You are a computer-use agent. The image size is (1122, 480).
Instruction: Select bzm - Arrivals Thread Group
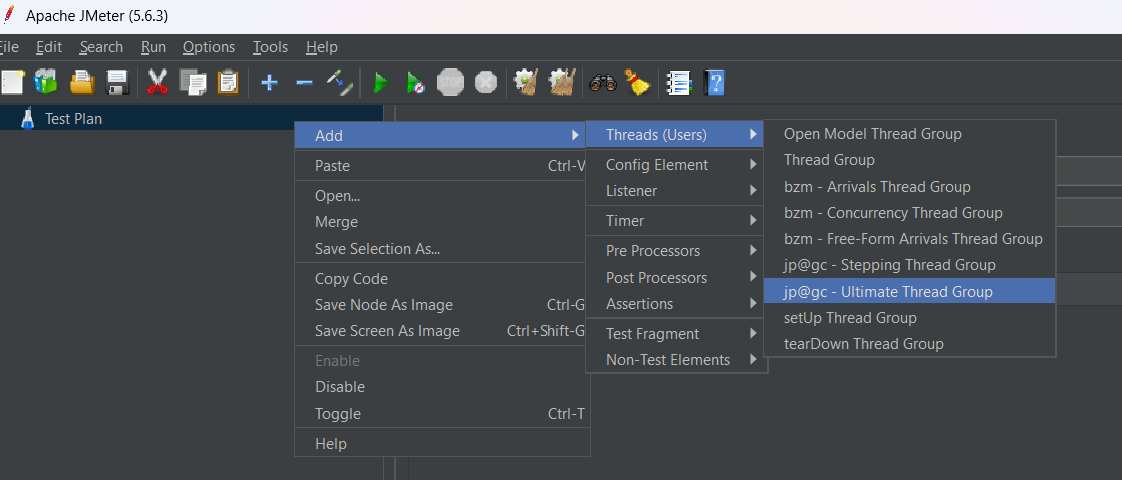(909, 187)
